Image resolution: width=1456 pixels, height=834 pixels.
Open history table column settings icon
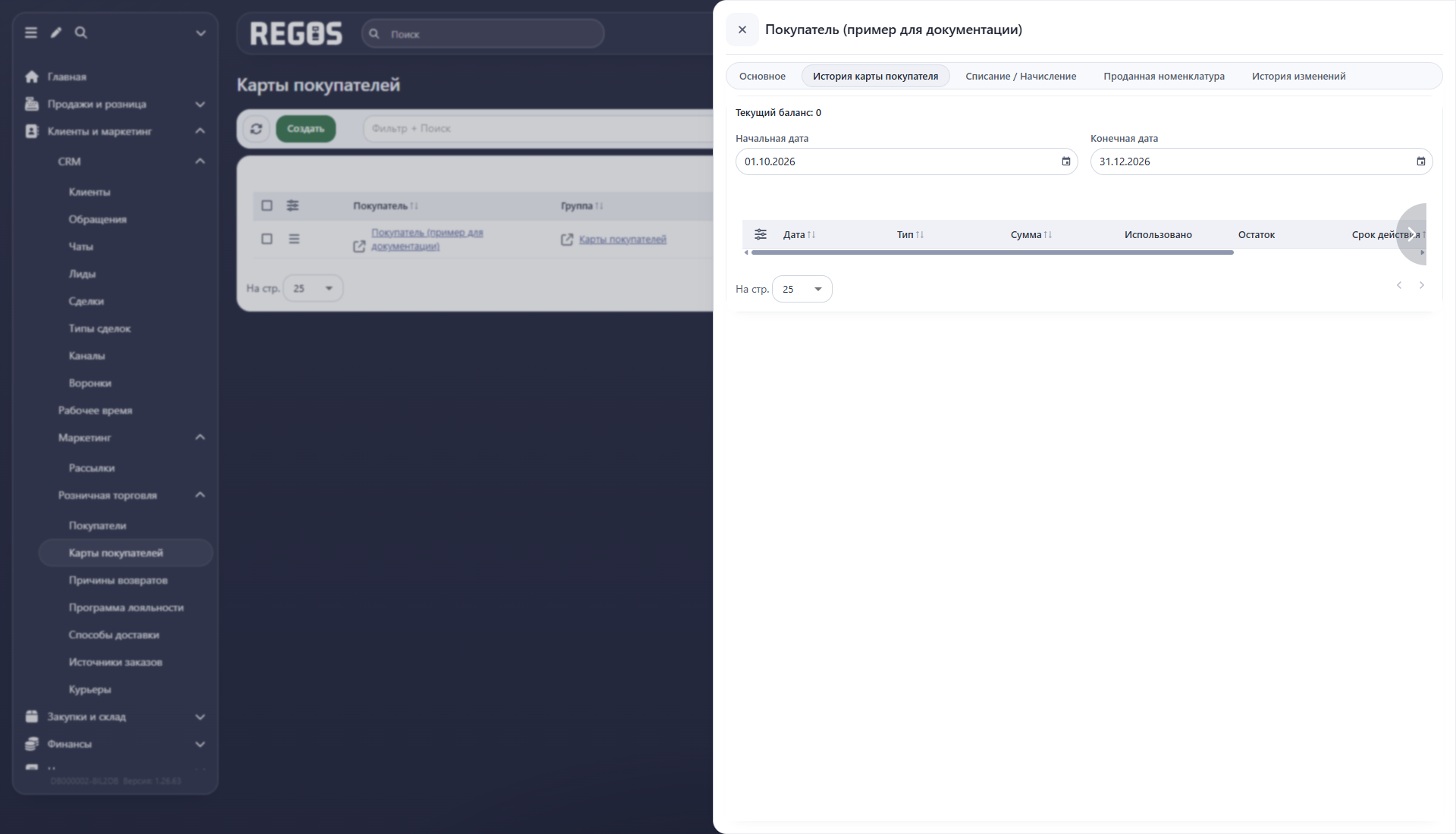(x=761, y=234)
